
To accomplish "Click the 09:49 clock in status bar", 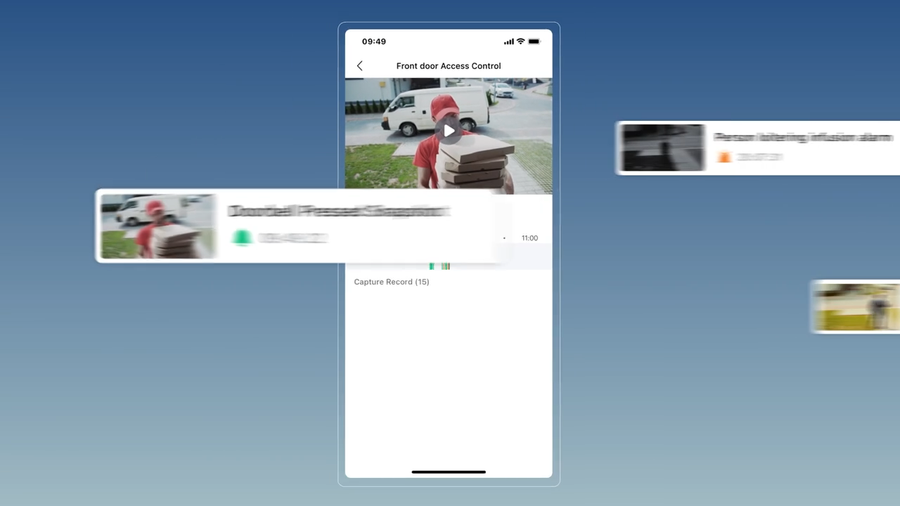I will (374, 41).
